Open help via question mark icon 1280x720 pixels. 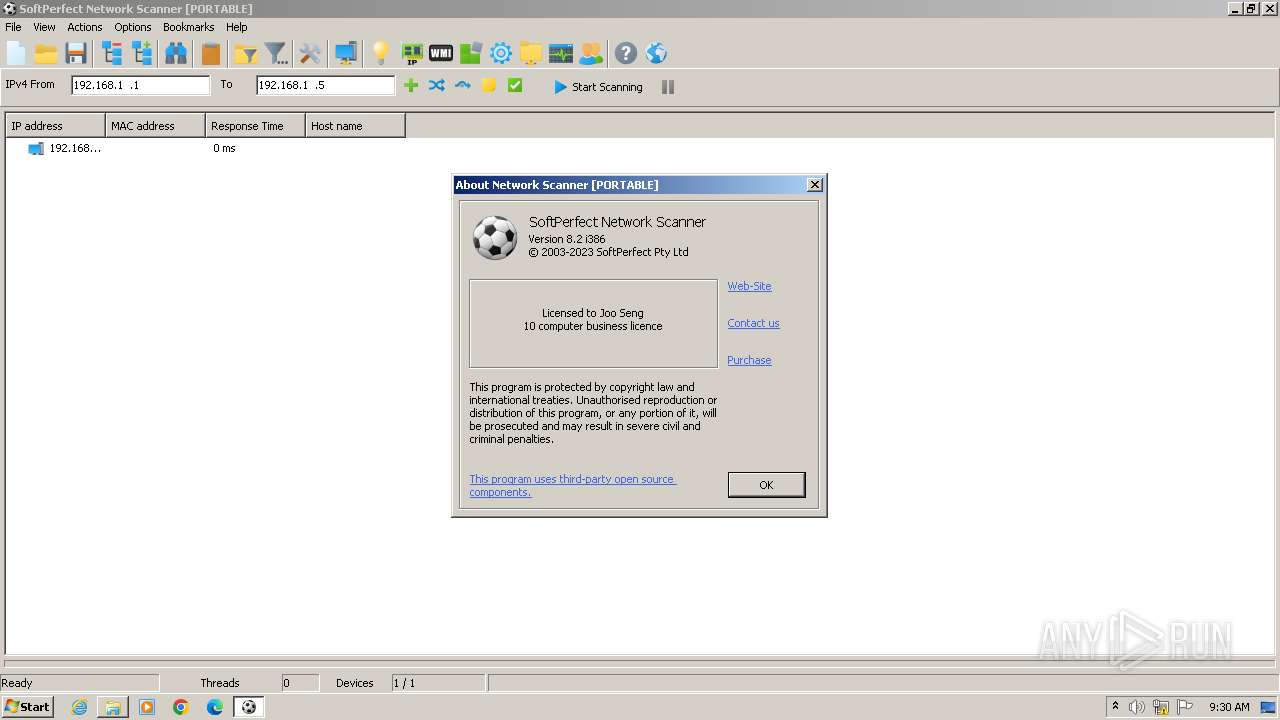[x=626, y=53]
